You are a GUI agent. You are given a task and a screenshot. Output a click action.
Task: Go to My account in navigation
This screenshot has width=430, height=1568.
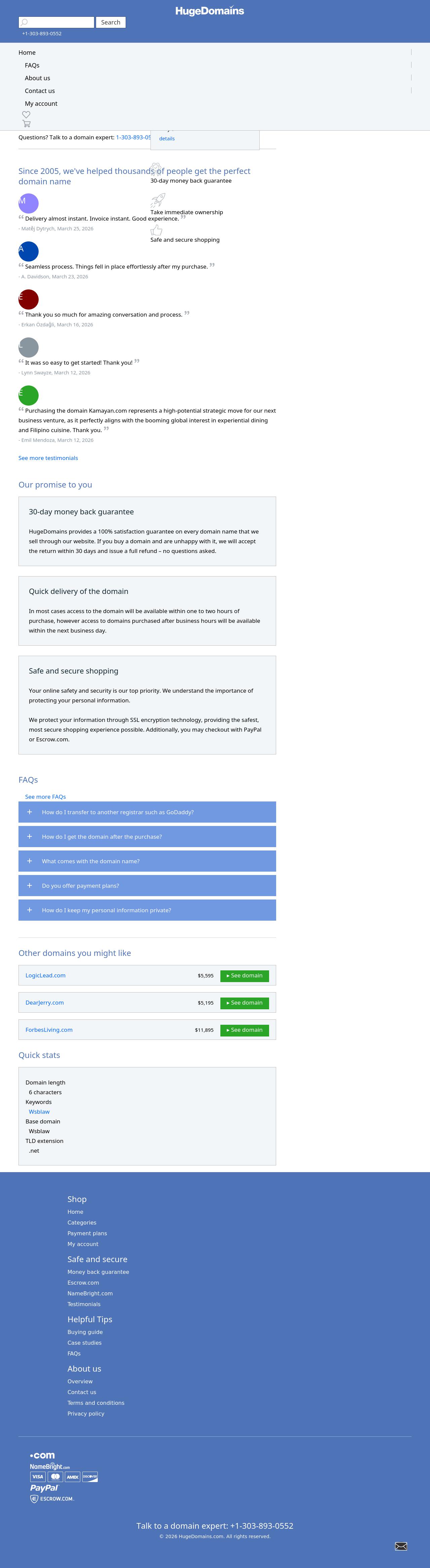[x=41, y=103]
